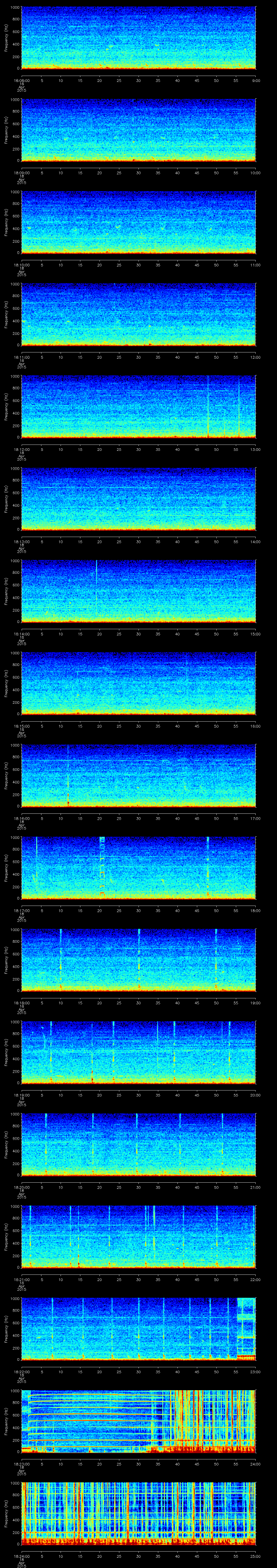Select the spectrogram panel starting at 18:19:00
The width and height of the screenshot is (277, 1568).
tap(138, 1052)
